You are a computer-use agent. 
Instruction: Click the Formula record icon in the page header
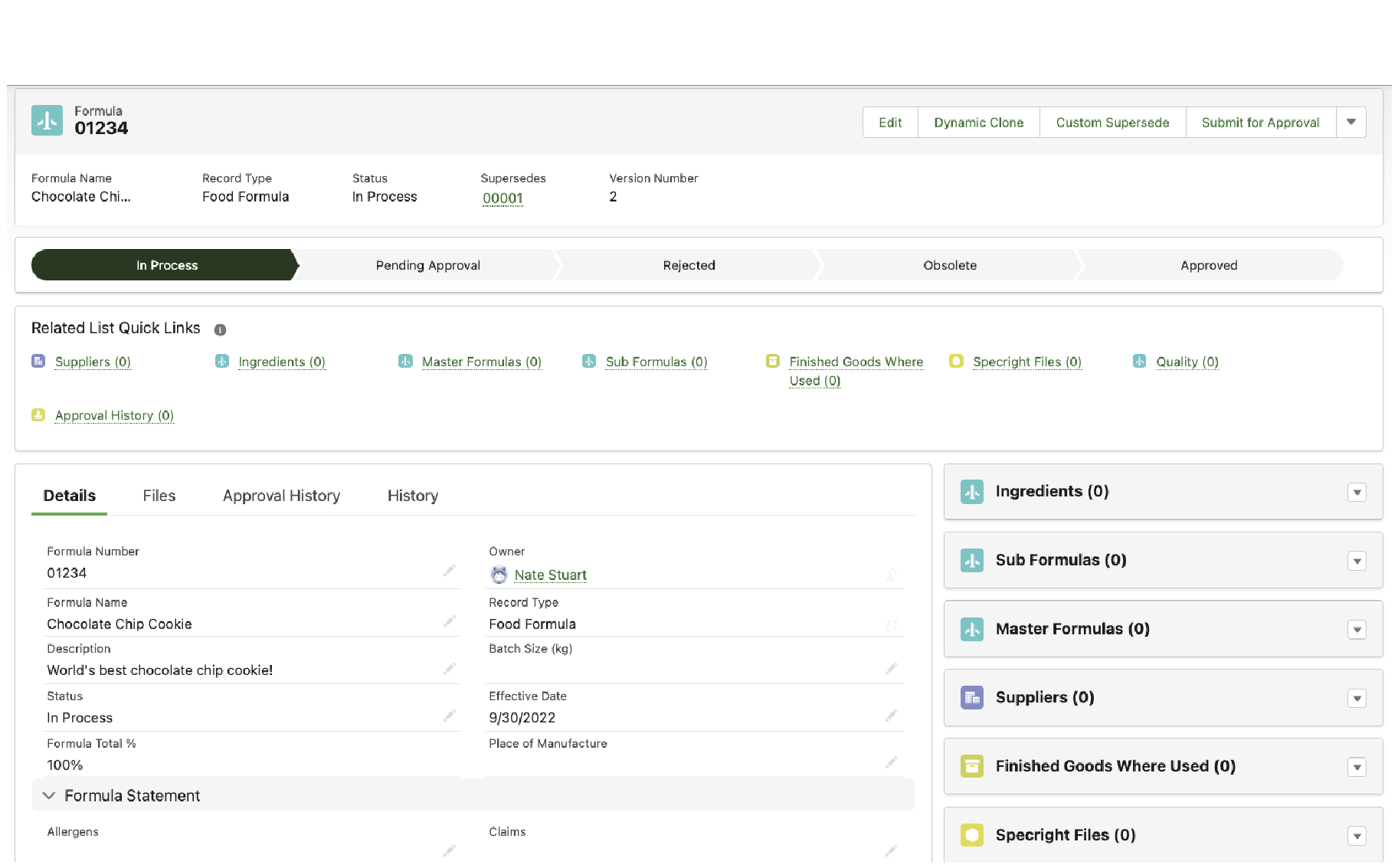click(47, 120)
